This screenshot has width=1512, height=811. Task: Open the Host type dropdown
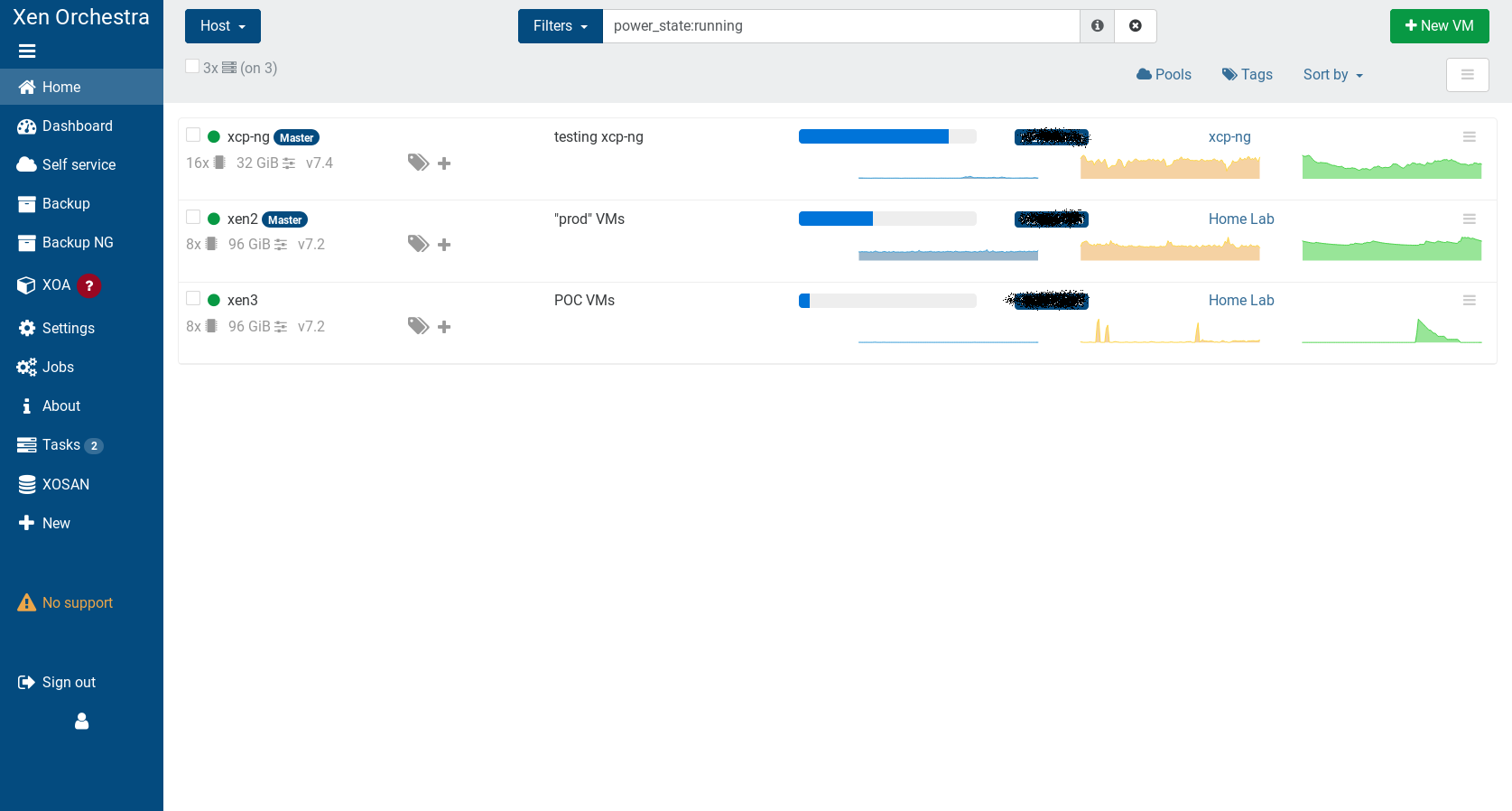click(223, 26)
